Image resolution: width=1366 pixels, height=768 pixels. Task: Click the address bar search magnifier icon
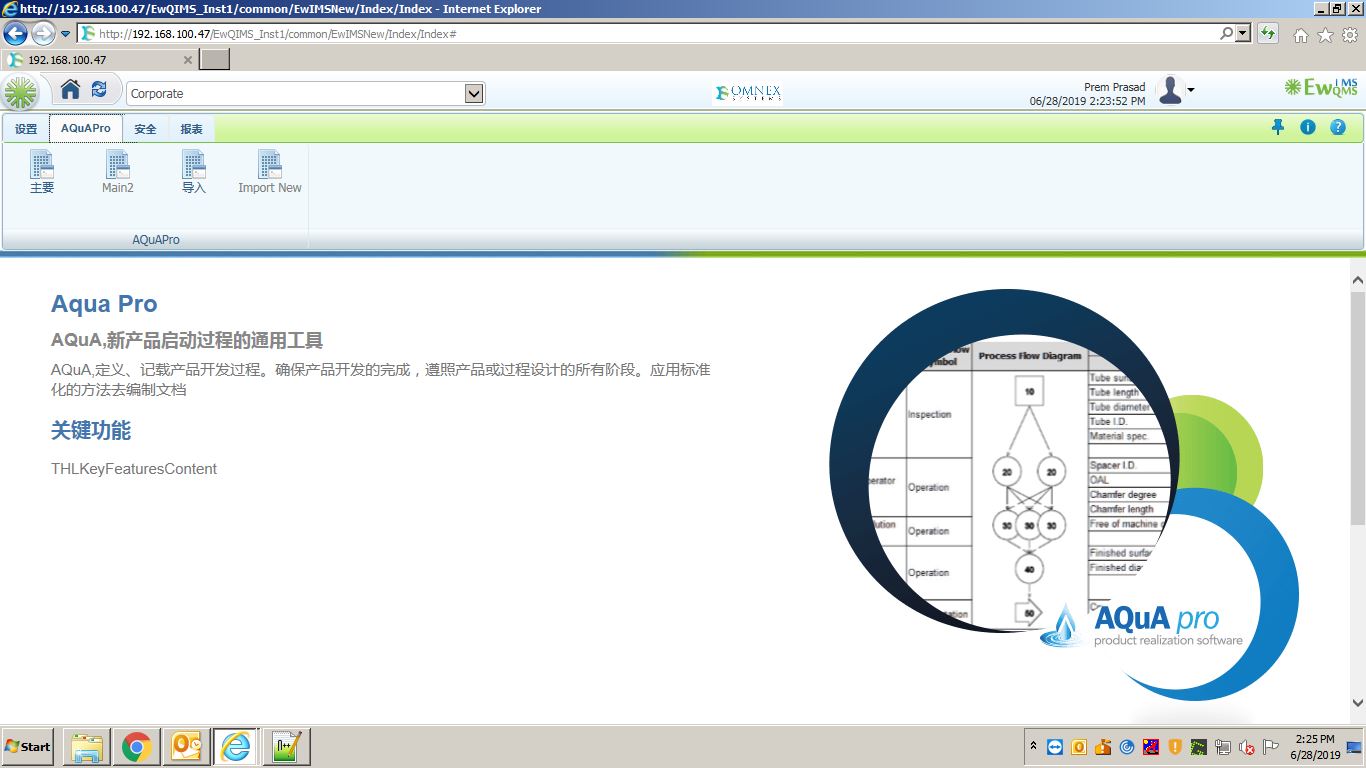pos(1226,33)
